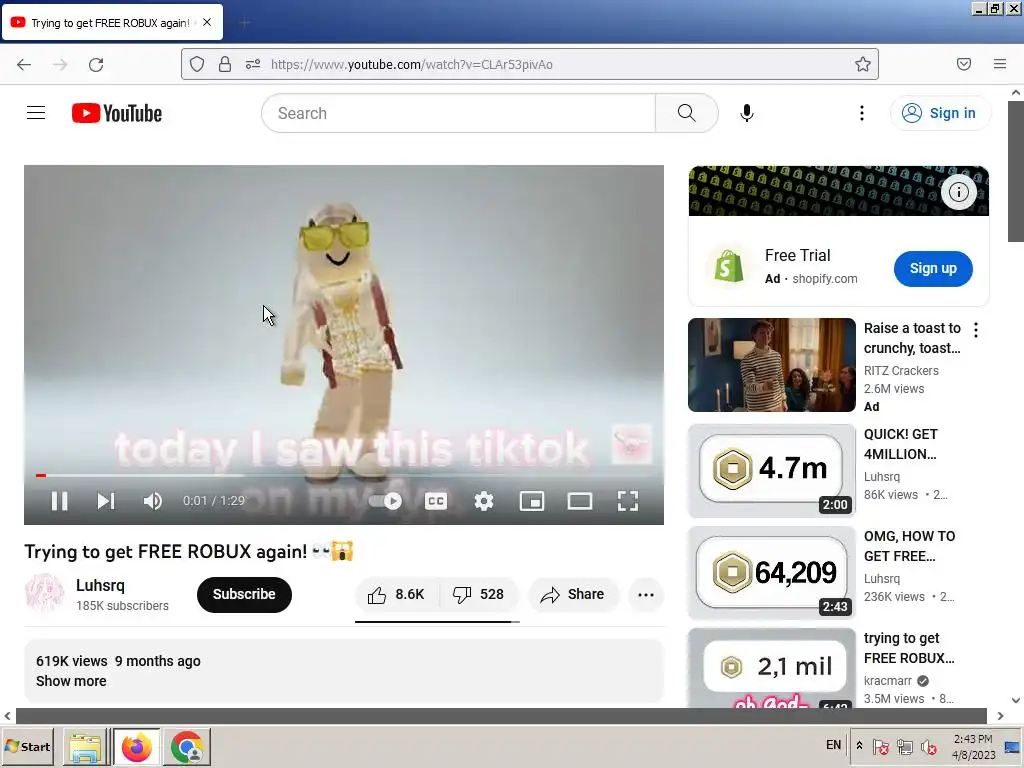Launch Chrome from the taskbar

pyautogui.click(x=187, y=746)
